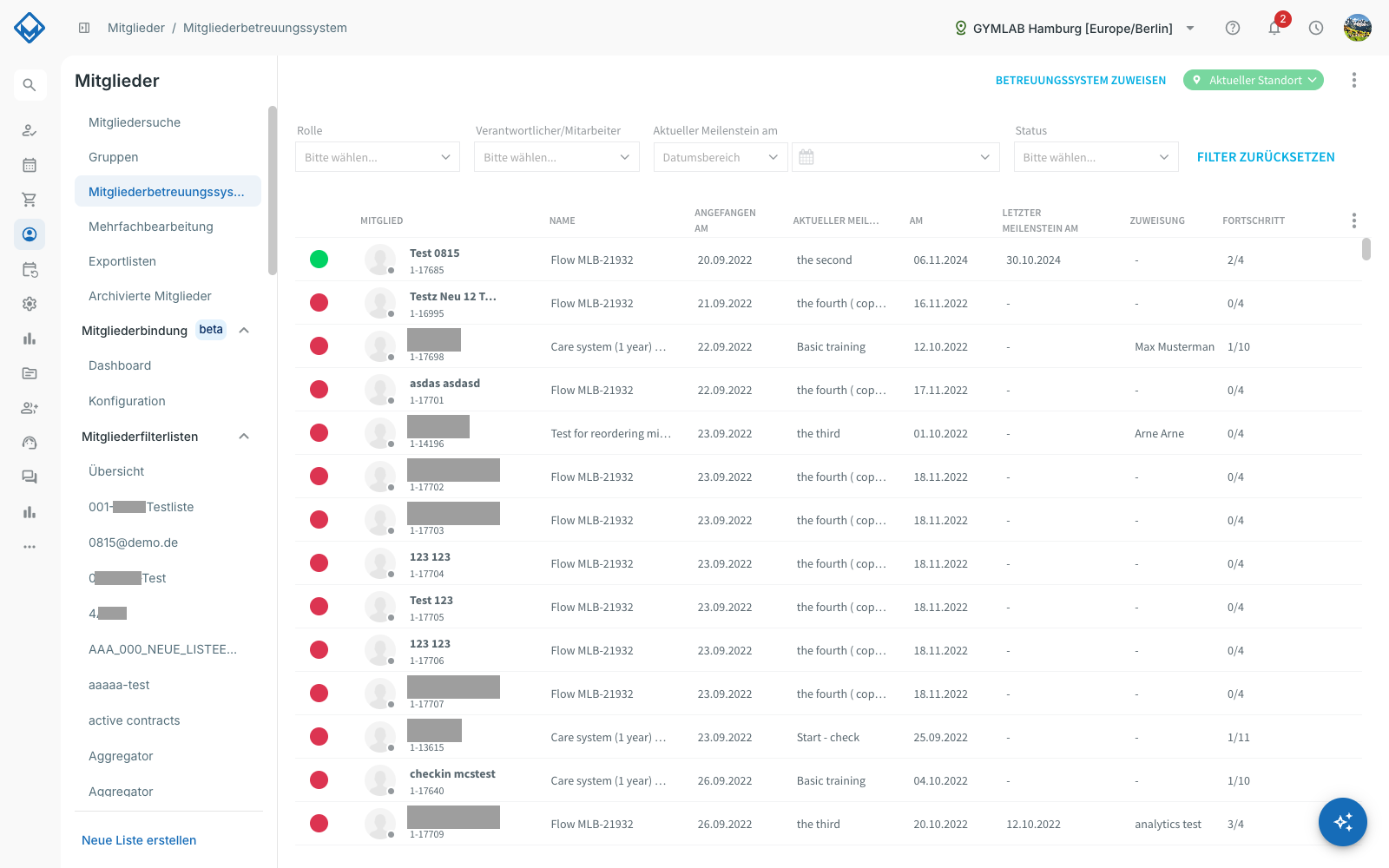Image resolution: width=1389 pixels, height=868 pixels.
Task: Click the more options dots in left rail
Action: (30, 547)
